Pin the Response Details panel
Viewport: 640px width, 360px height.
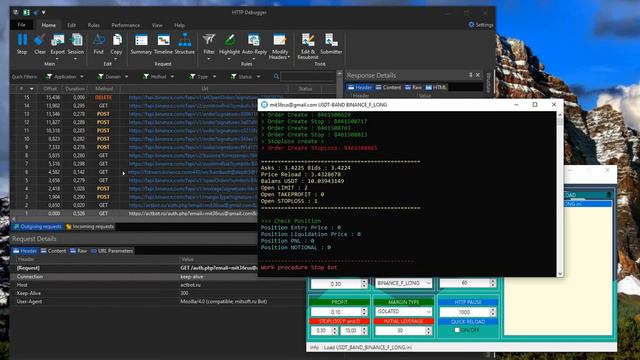[470, 75]
